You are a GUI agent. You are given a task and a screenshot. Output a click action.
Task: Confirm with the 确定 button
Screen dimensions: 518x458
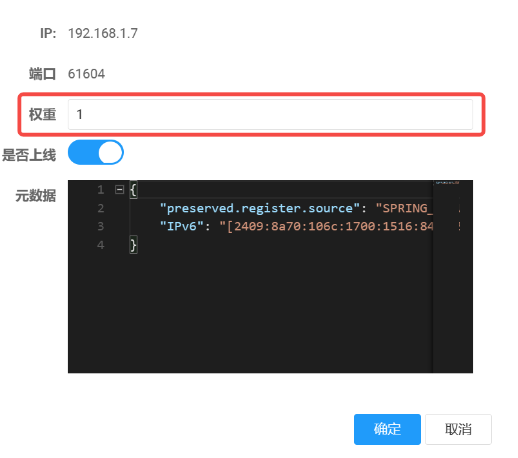[387, 429]
